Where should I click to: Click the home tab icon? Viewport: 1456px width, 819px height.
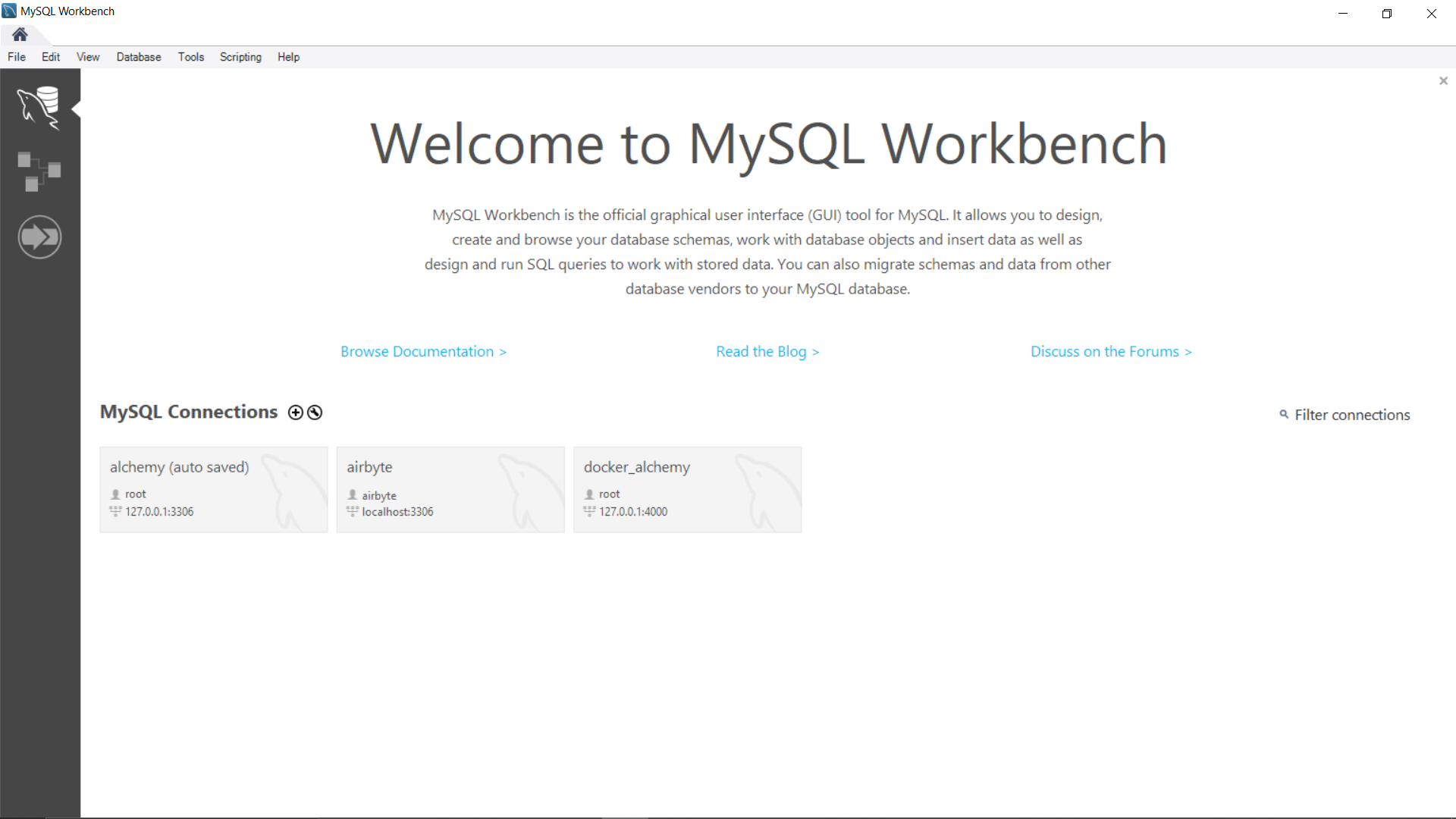[20, 34]
